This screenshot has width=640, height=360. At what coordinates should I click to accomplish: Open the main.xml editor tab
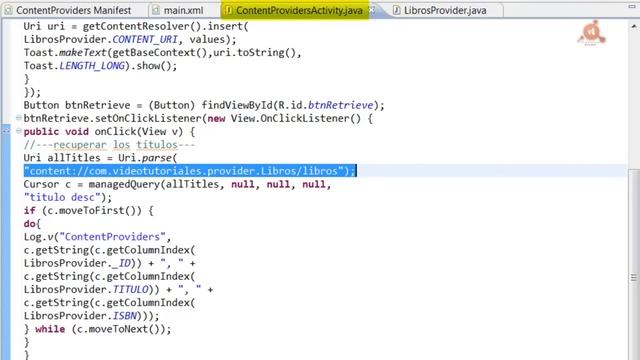[178, 10]
